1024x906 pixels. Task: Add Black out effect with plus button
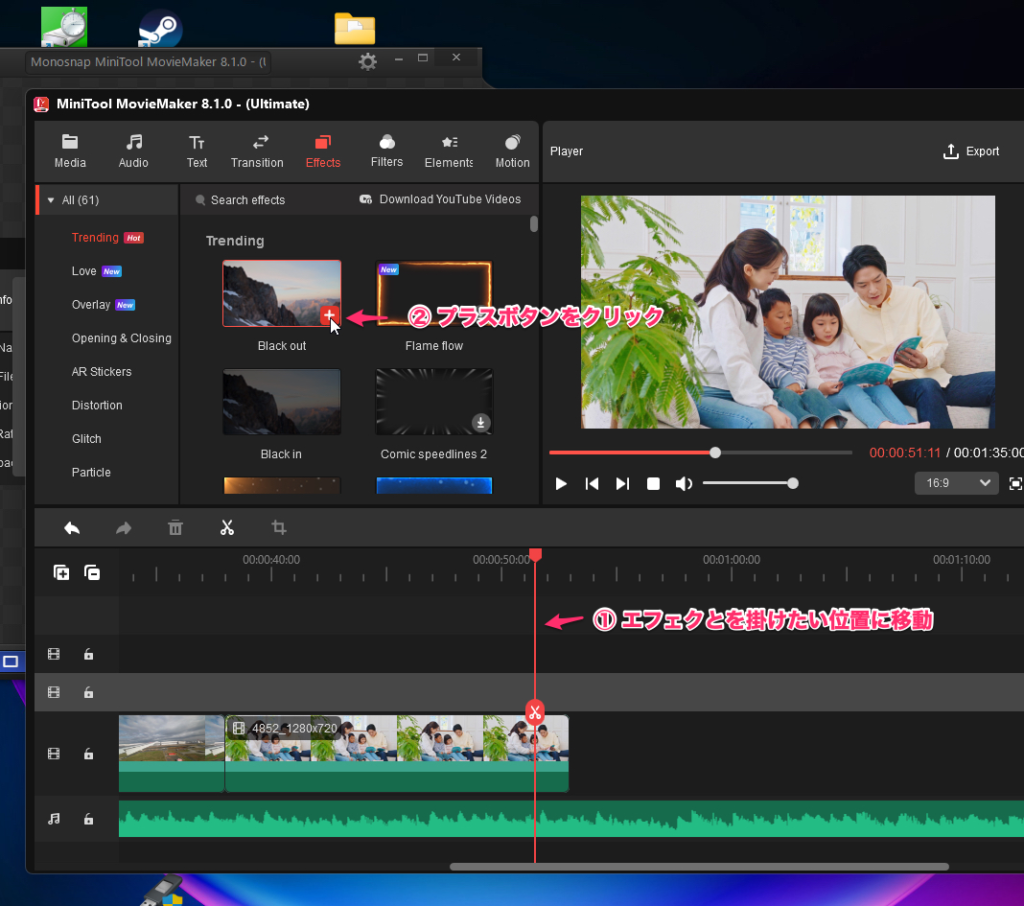pos(330,316)
